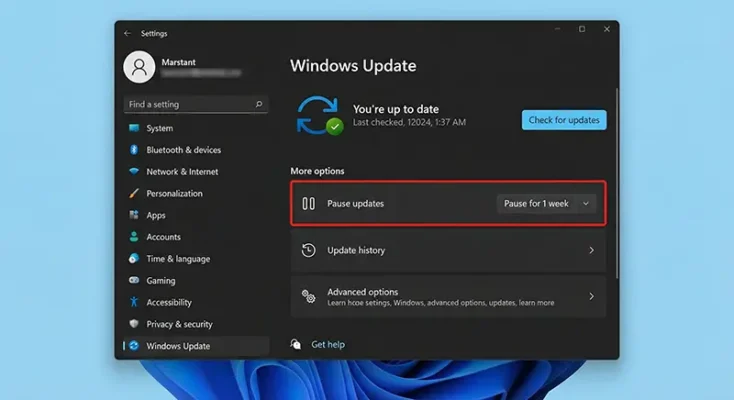The image size is (734, 400).
Task: Click the Pause updates pause icon
Action: (308, 203)
